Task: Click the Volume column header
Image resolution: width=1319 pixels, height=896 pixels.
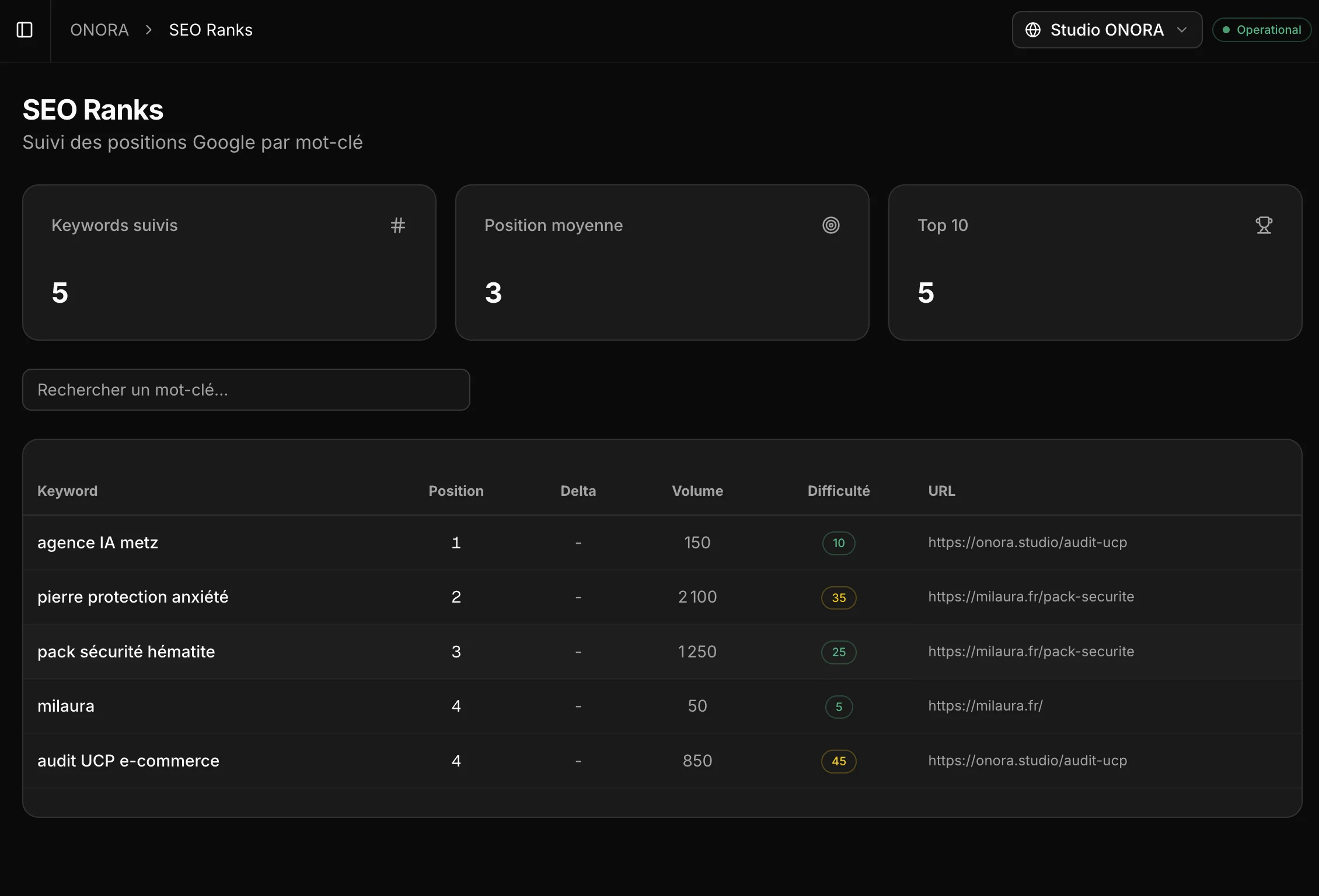Action: [697, 491]
